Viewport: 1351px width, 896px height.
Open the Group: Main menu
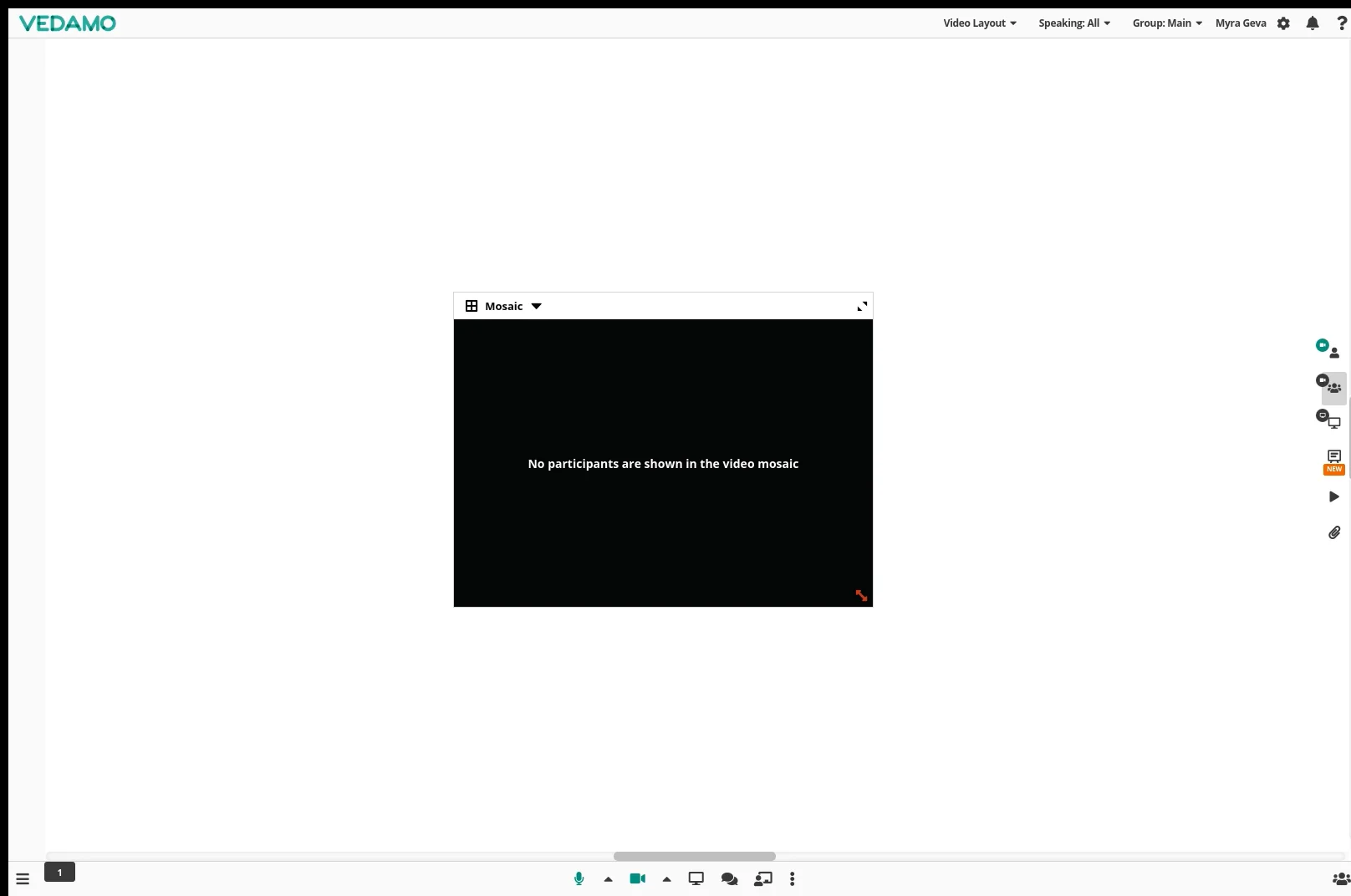(x=1166, y=23)
